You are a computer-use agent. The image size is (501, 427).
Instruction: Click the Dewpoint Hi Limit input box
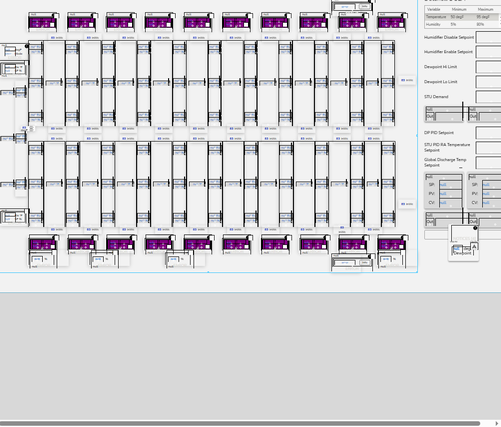[x=488, y=67]
